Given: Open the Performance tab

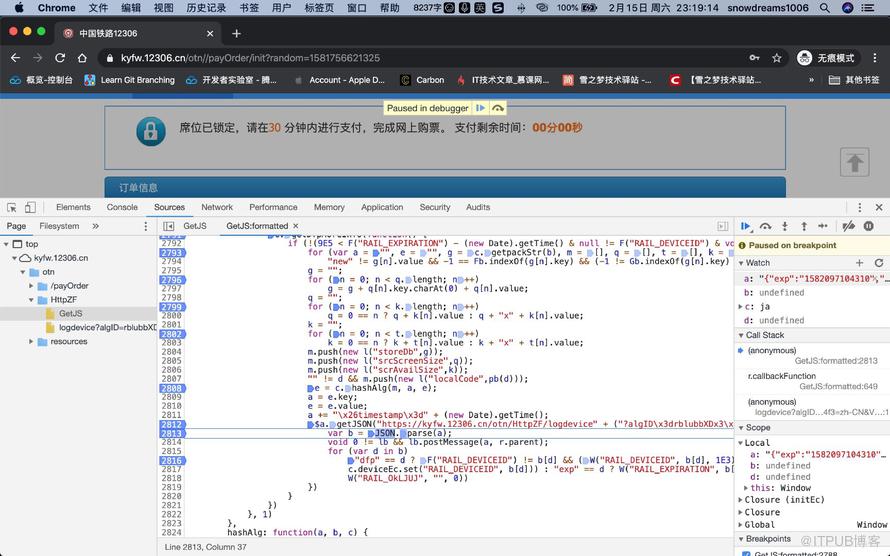Looking at the screenshot, I should [x=273, y=208].
